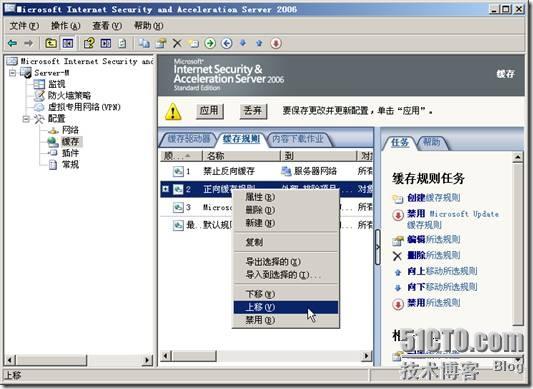Select 插件 in the console tree

[70, 153]
